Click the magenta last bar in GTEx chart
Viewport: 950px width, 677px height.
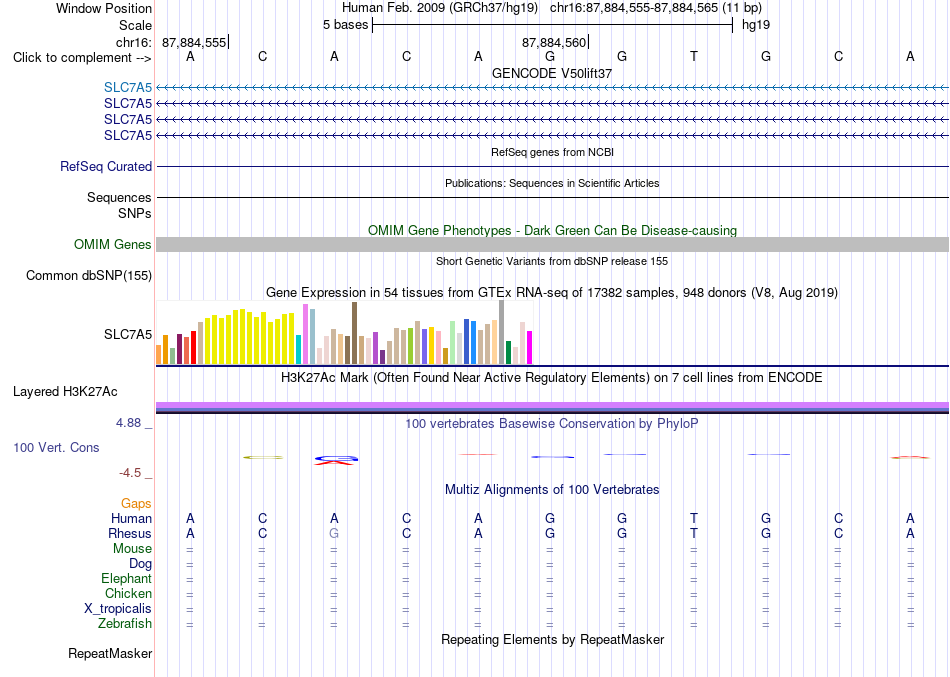[x=529, y=347]
